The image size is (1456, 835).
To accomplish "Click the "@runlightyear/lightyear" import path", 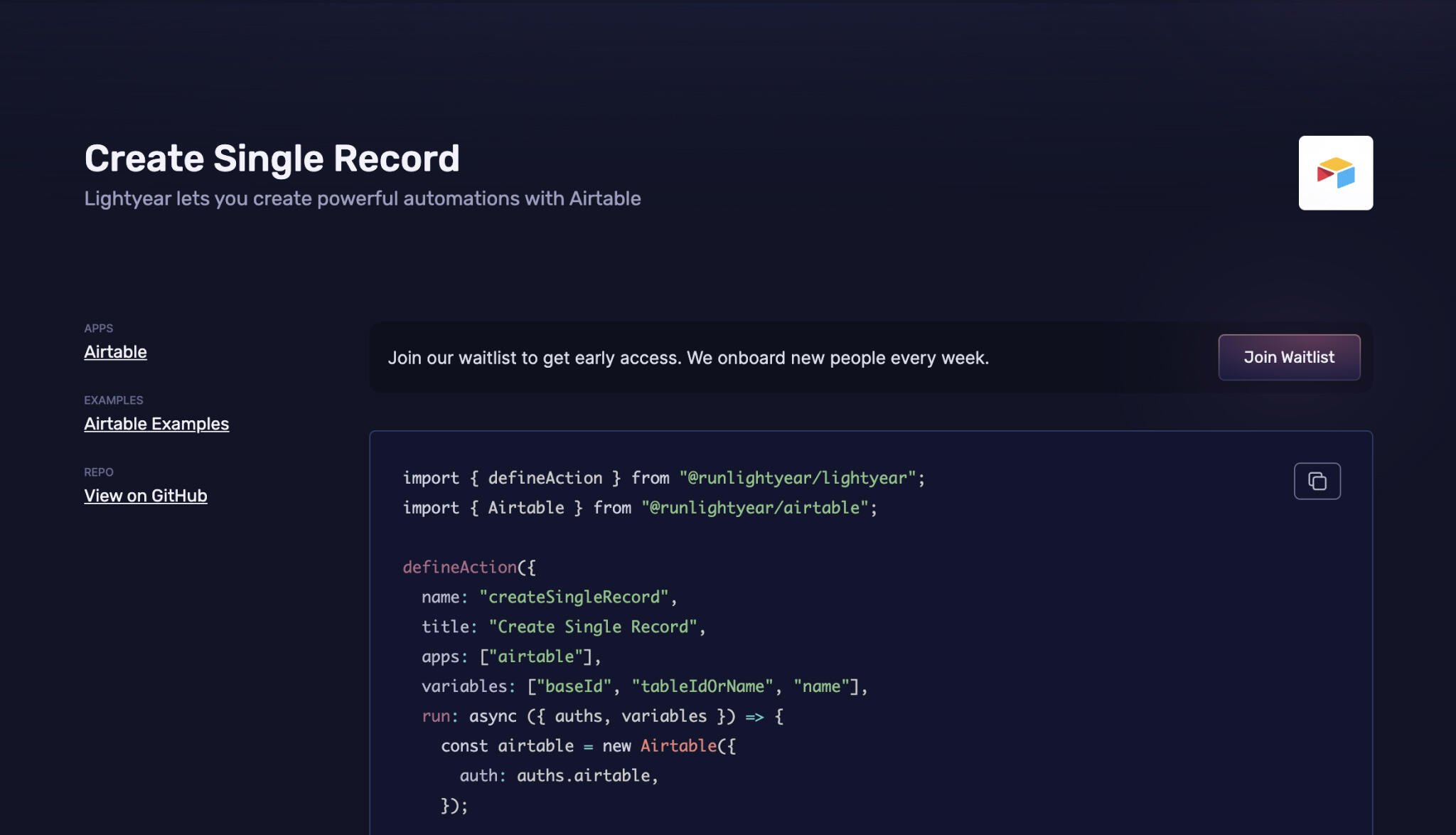I will point(796,478).
